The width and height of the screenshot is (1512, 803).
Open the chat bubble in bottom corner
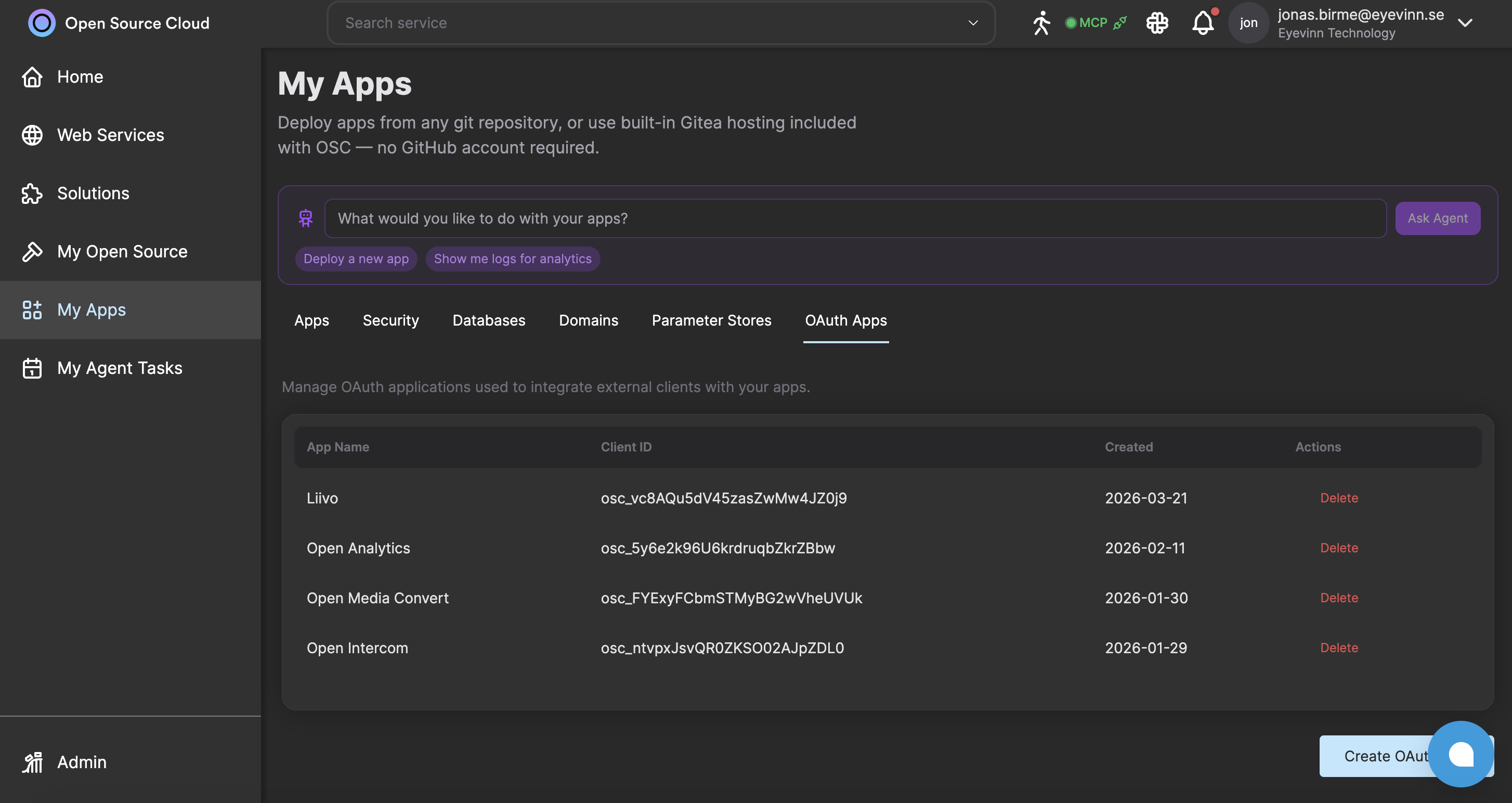[x=1461, y=754]
